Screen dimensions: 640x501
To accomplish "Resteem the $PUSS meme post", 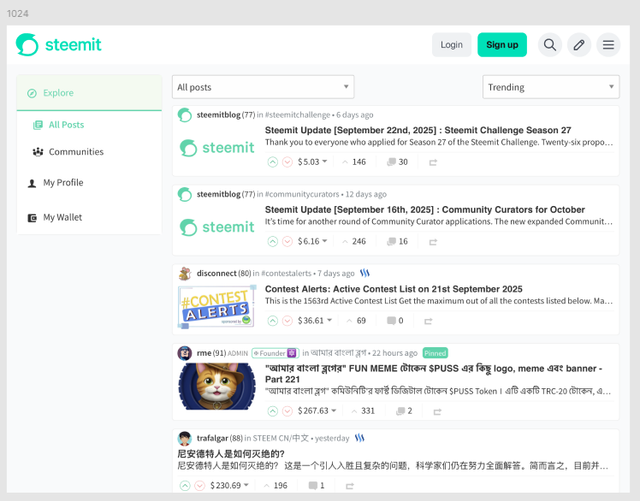I will pos(437,411).
